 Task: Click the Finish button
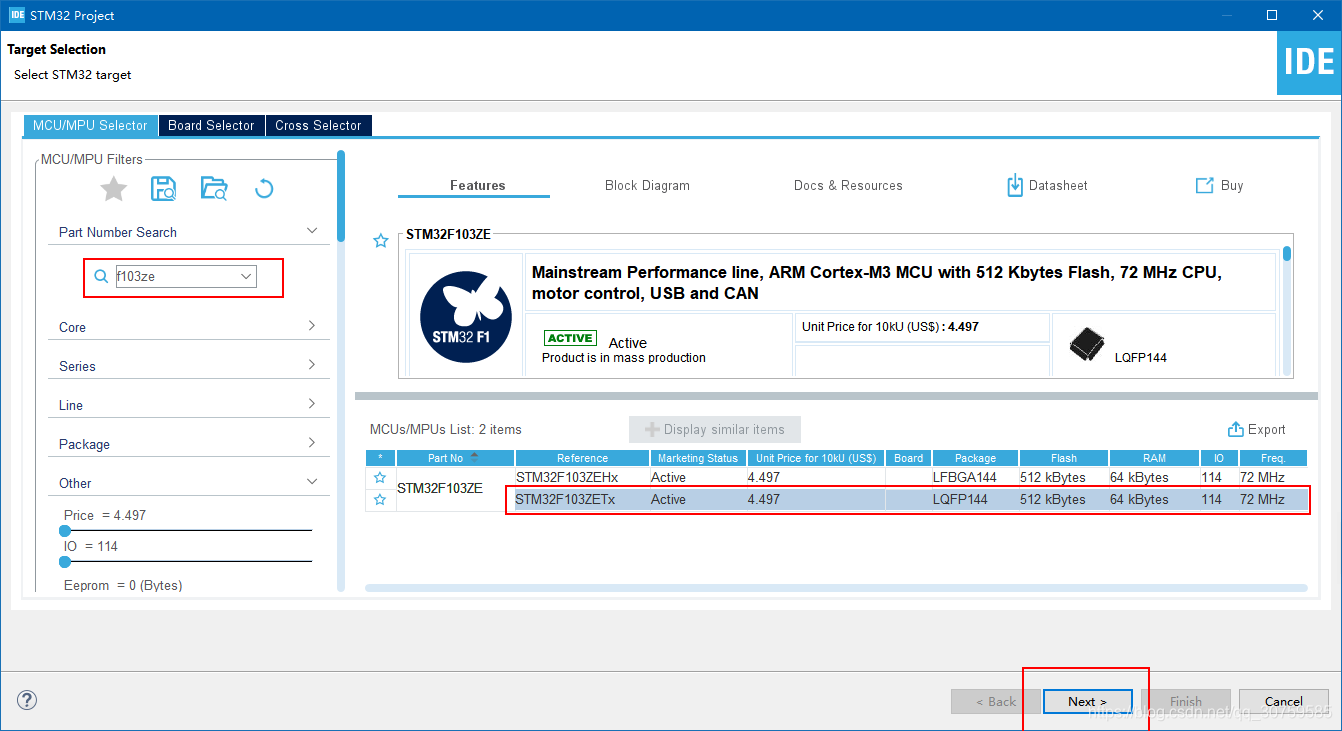[1186, 702]
